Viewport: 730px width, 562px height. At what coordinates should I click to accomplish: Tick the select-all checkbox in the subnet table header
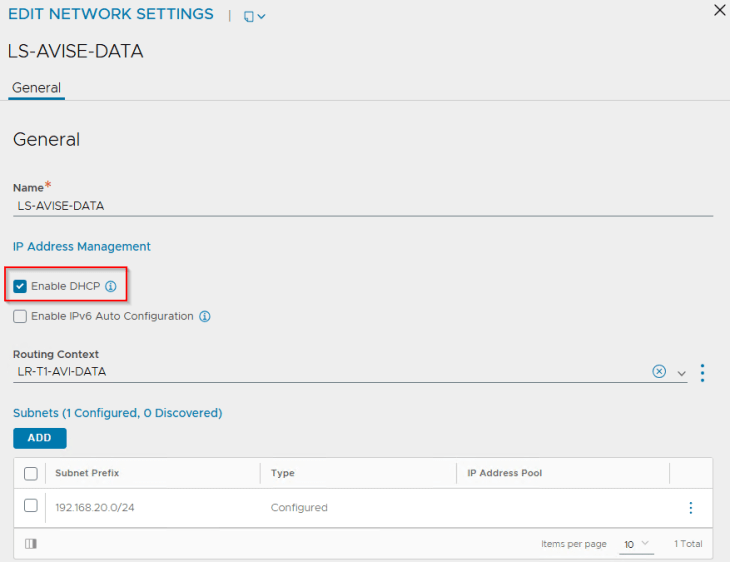tap(31, 473)
